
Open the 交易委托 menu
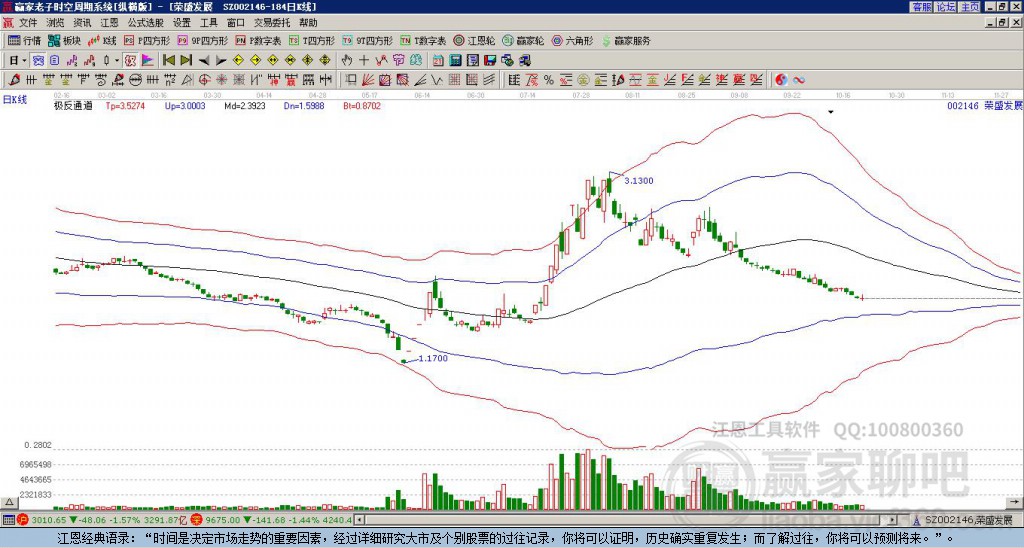[x=272, y=23]
